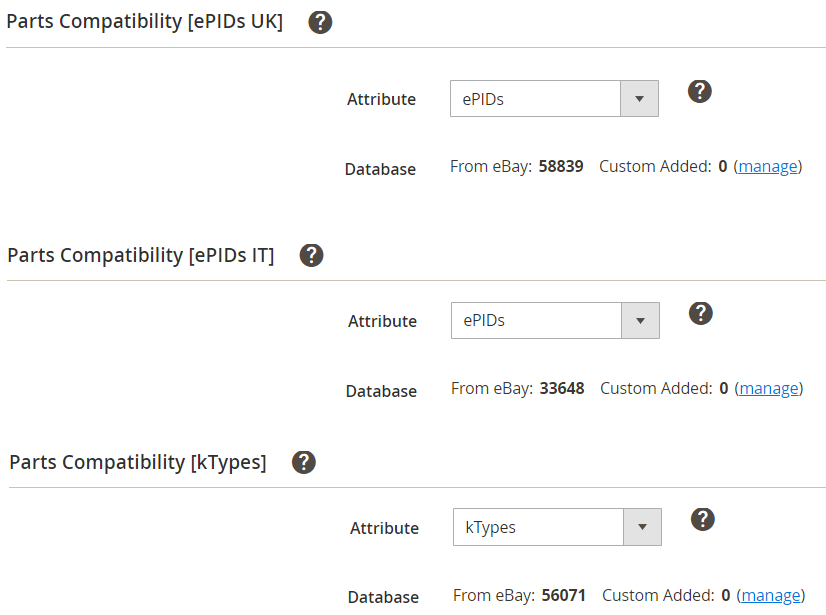The width and height of the screenshot is (826, 615).
Task: Click help icon next to kTypes attribute dropdown
Action: point(703,519)
